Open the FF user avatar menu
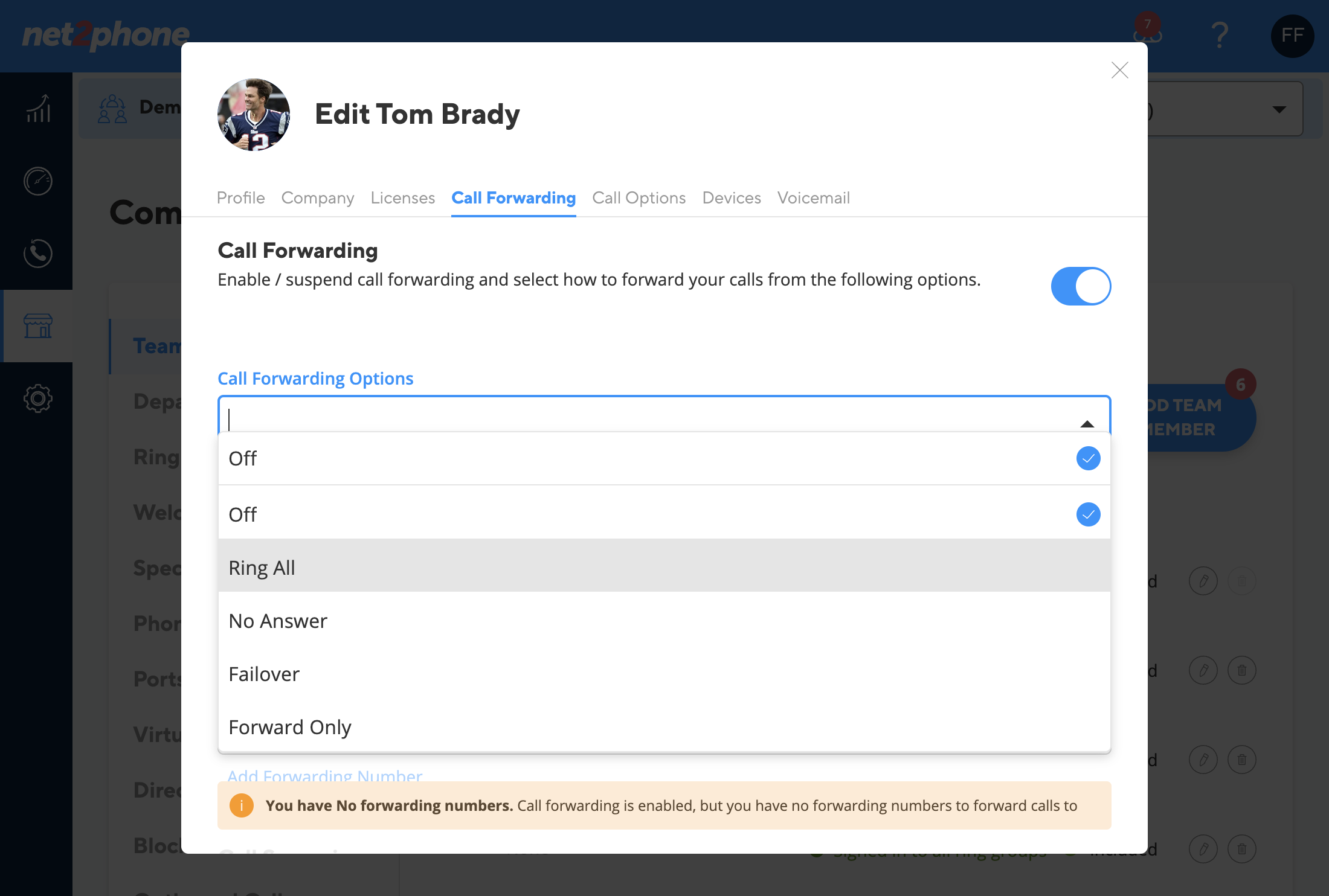The width and height of the screenshot is (1329, 896). [x=1293, y=36]
